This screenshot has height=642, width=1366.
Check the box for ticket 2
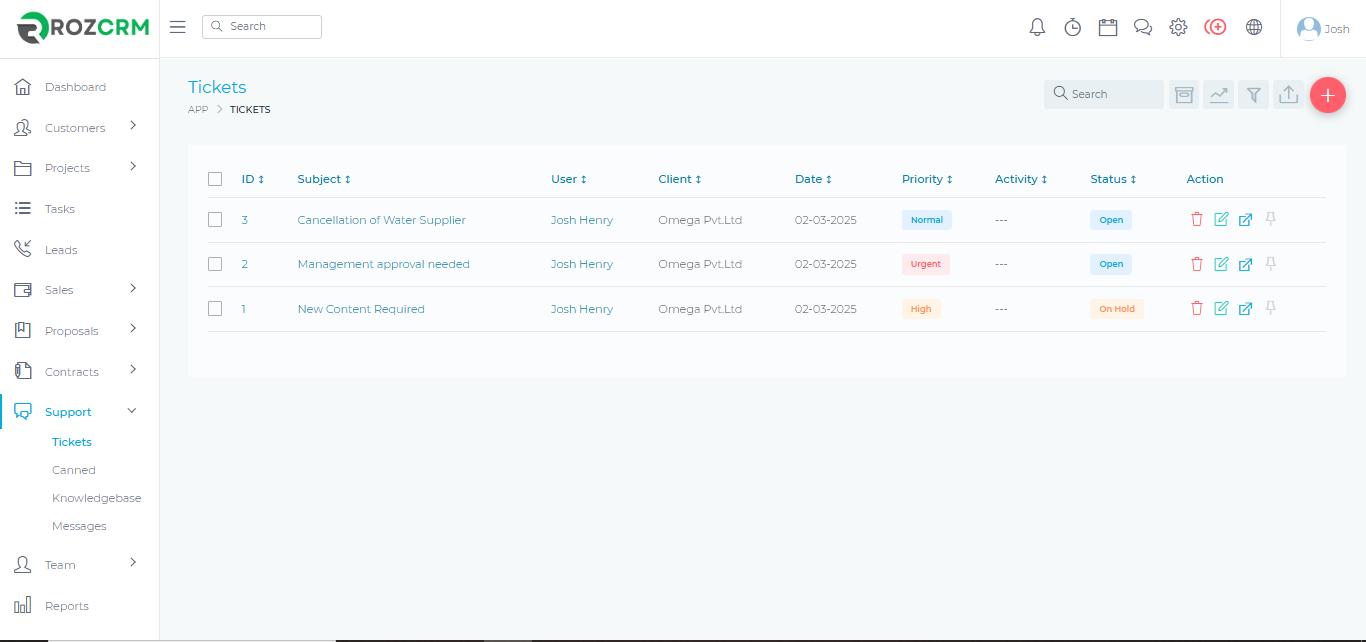[x=215, y=264]
